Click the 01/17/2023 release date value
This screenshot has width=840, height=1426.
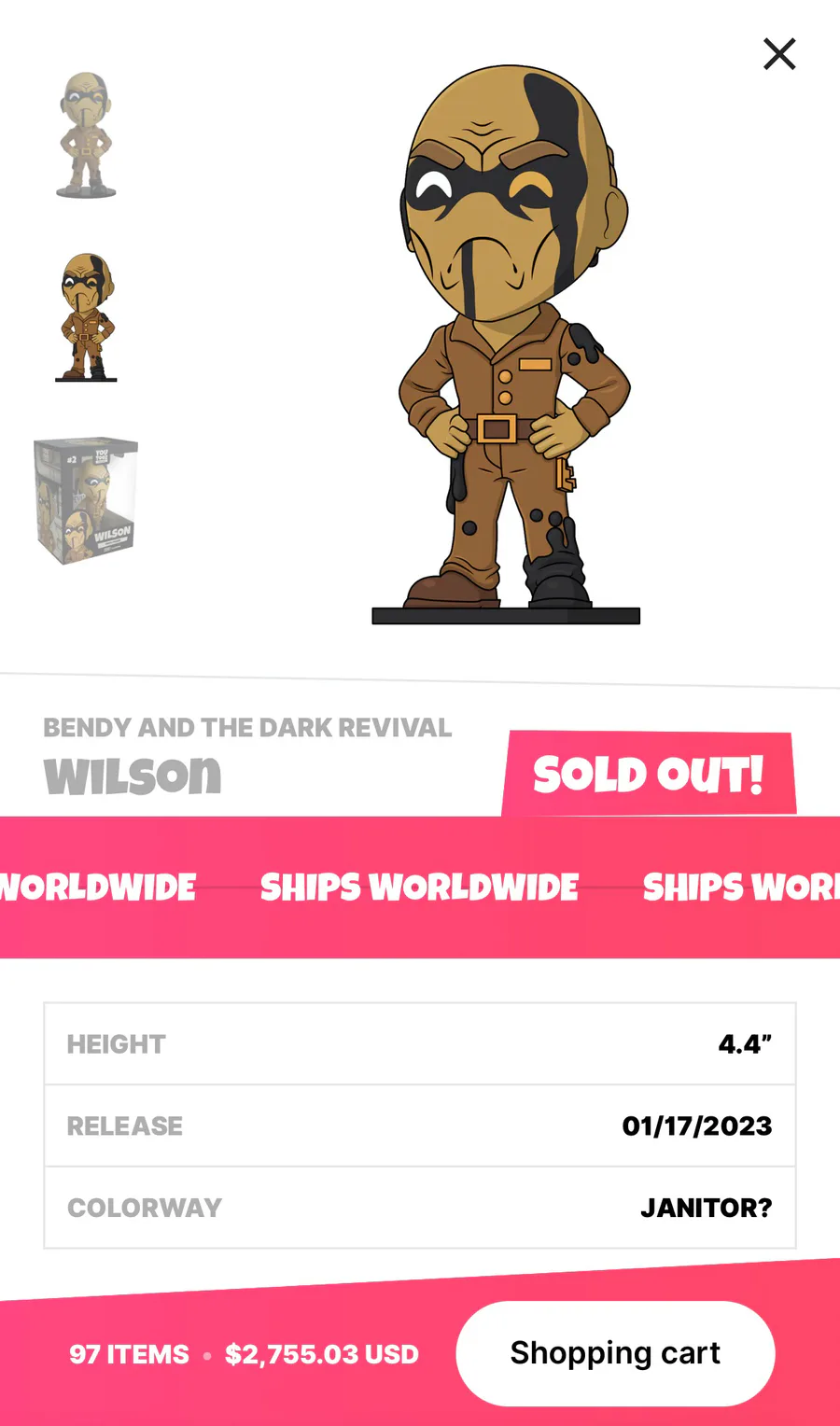(x=697, y=1125)
